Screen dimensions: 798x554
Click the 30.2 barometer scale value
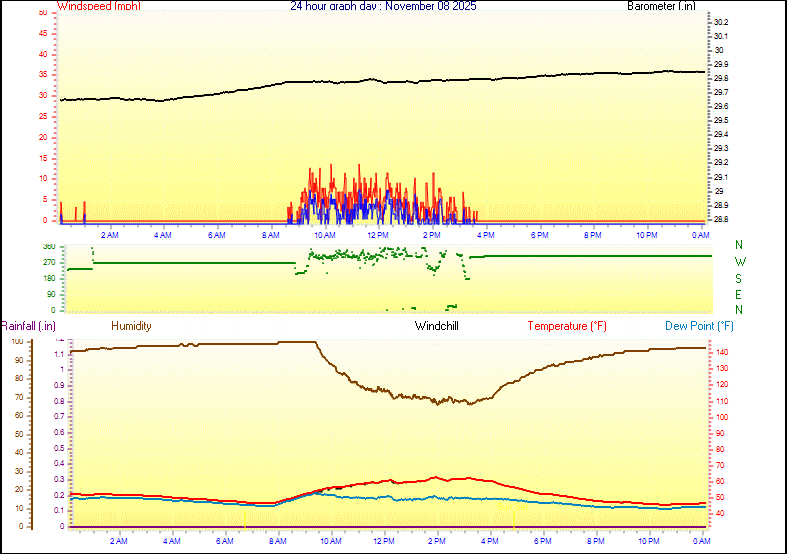click(x=720, y=22)
